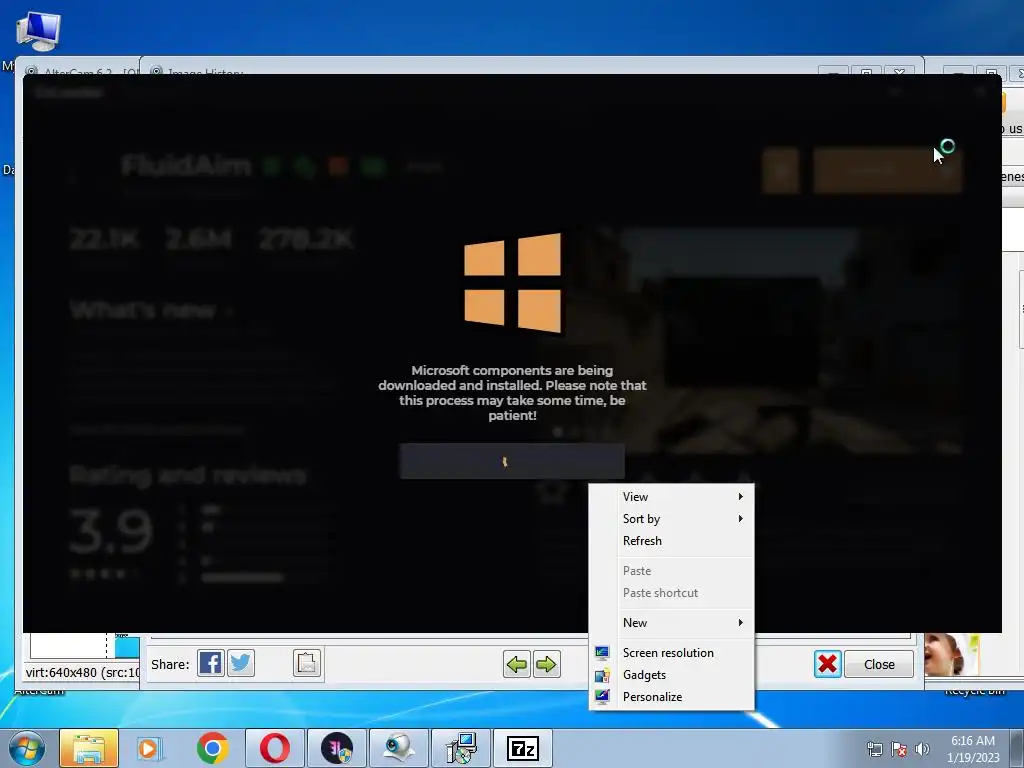Open 7-Zip from the taskbar
This screenshot has height=768, width=1024.
click(x=523, y=748)
